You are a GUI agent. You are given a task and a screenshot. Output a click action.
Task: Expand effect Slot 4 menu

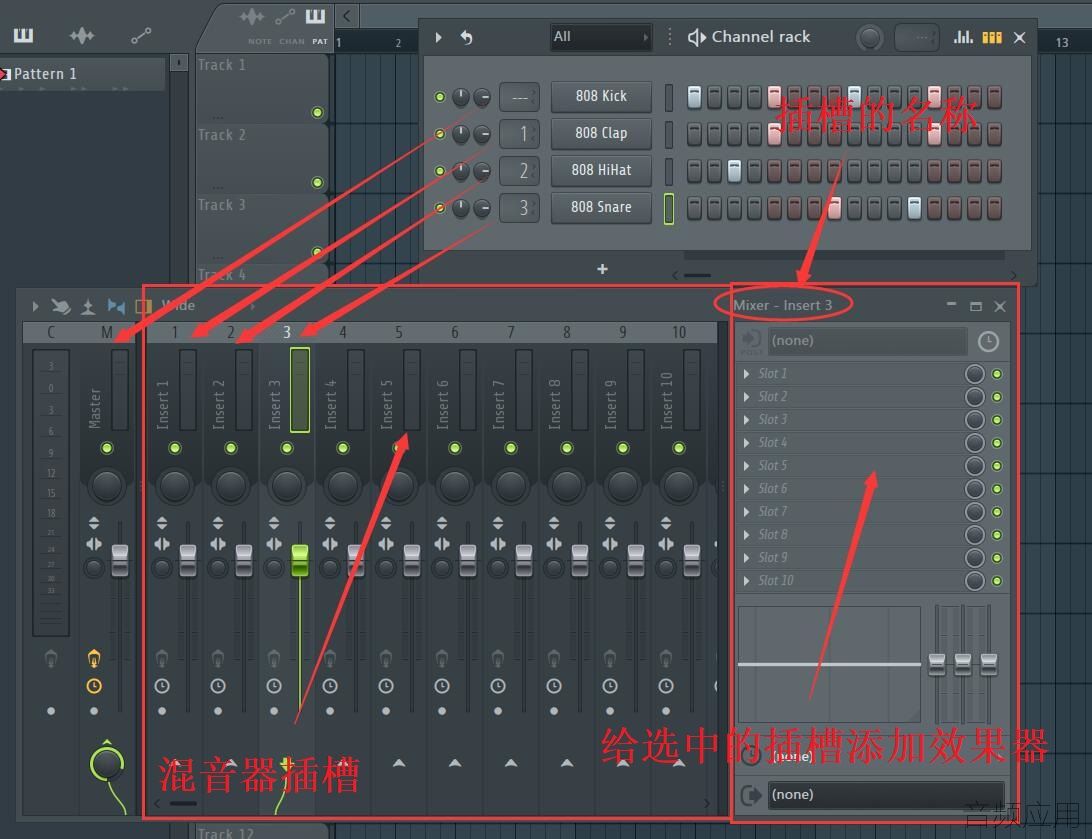pyautogui.click(x=747, y=443)
